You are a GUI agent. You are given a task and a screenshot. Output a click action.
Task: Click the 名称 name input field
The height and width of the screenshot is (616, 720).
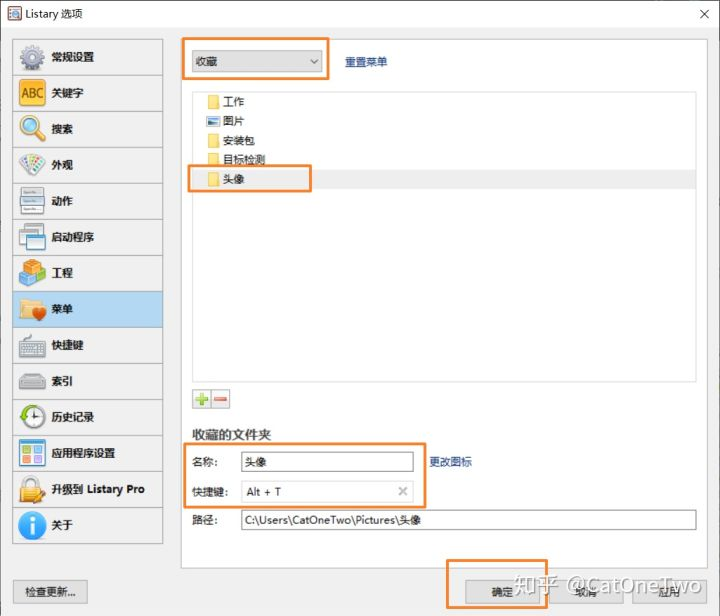click(x=327, y=462)
